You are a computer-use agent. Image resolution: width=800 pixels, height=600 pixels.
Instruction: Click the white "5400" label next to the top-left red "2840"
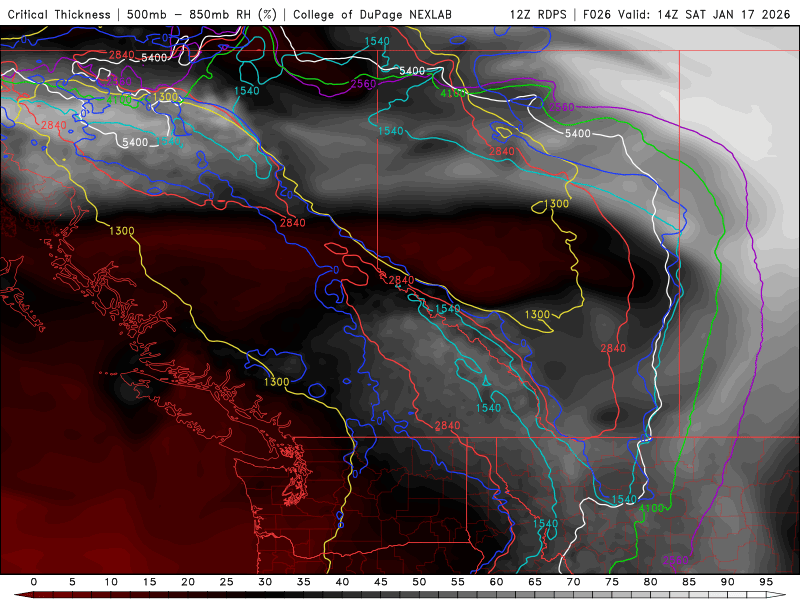(154, 58)
